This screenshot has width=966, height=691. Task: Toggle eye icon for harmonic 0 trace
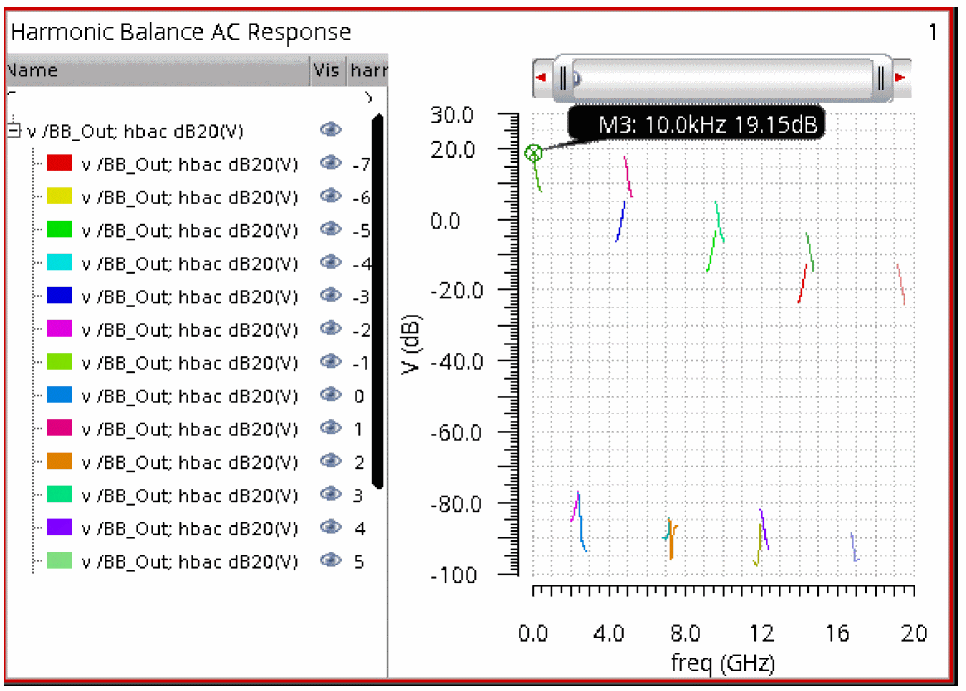(x=330, y=396)
